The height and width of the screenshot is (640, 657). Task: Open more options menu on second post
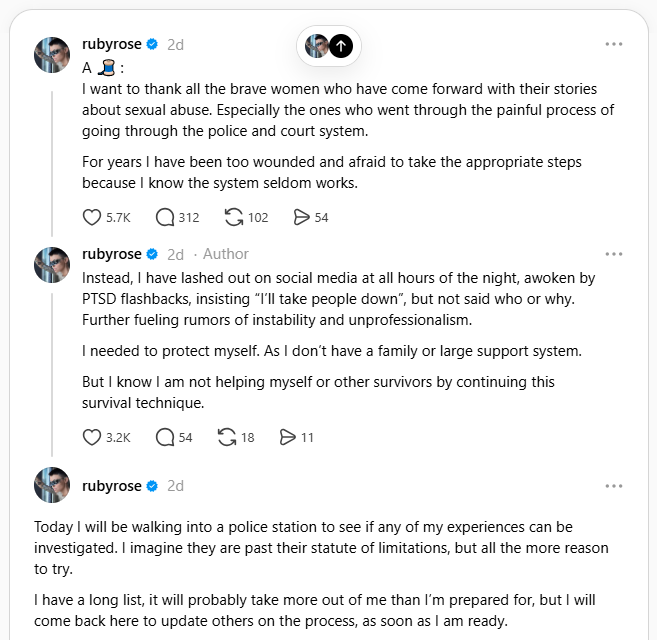[614, 254]
